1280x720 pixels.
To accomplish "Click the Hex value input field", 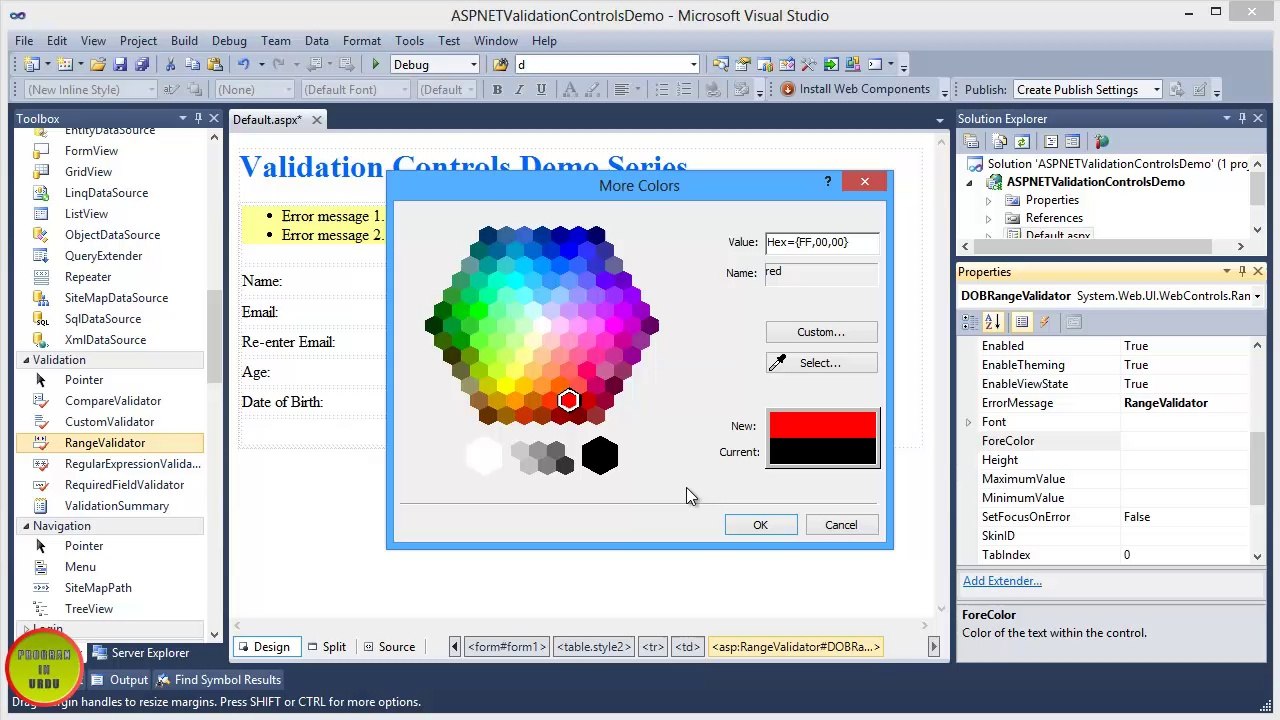I will click(822, 242).
